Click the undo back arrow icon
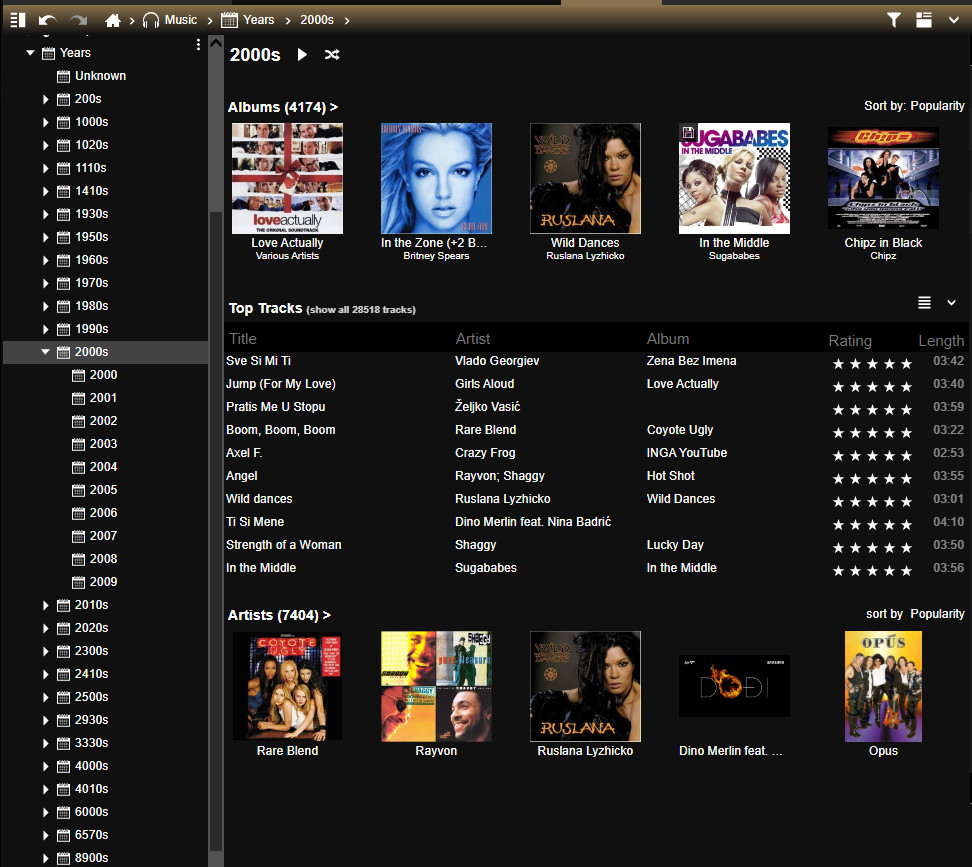The height and width of the screenshot is (867, 972). [x=47, y=20]
